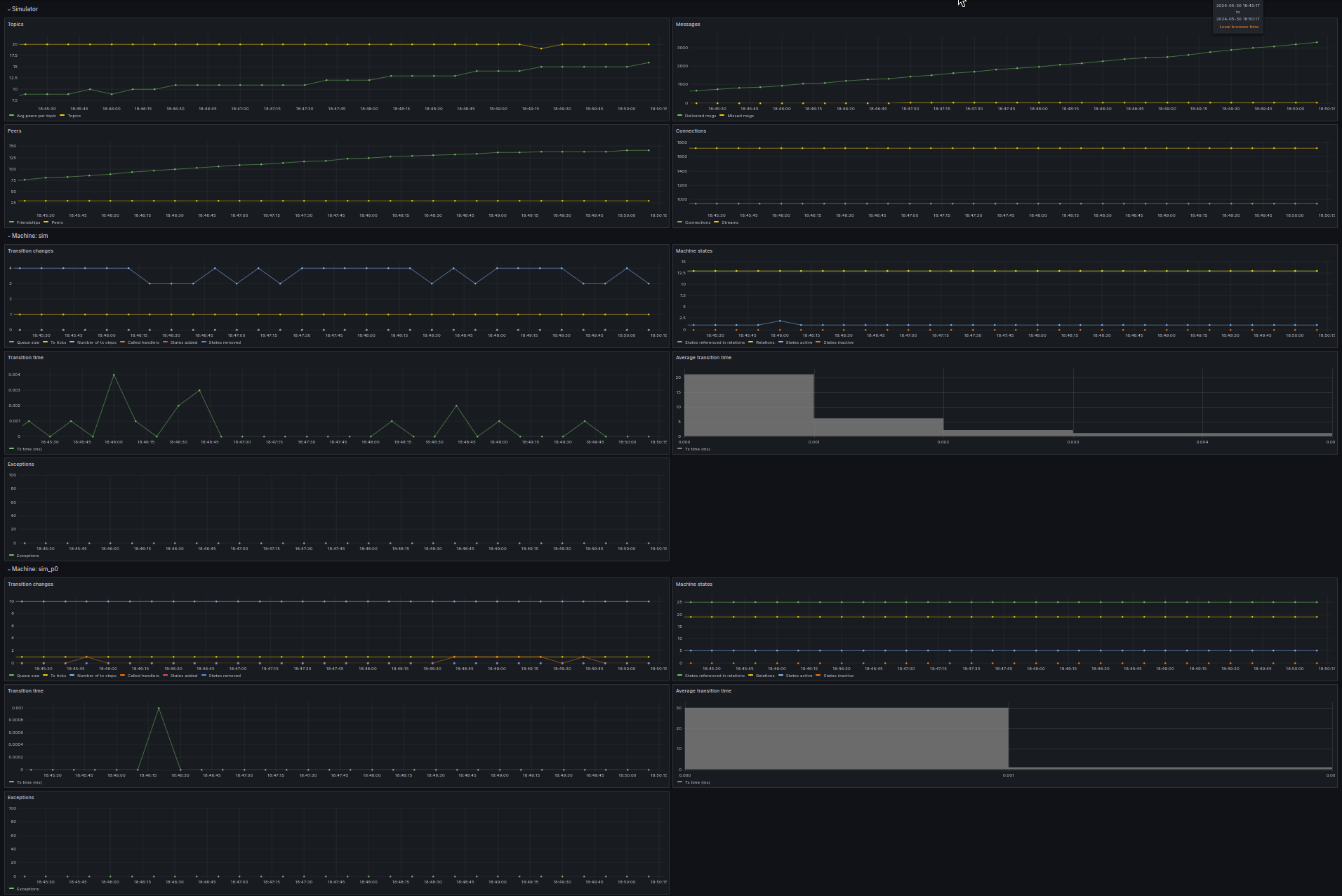This screenshot has height=896, width=1342.
Task: Toggle 'Relations' in sim Machine states legend
Action: click(765, 342)
